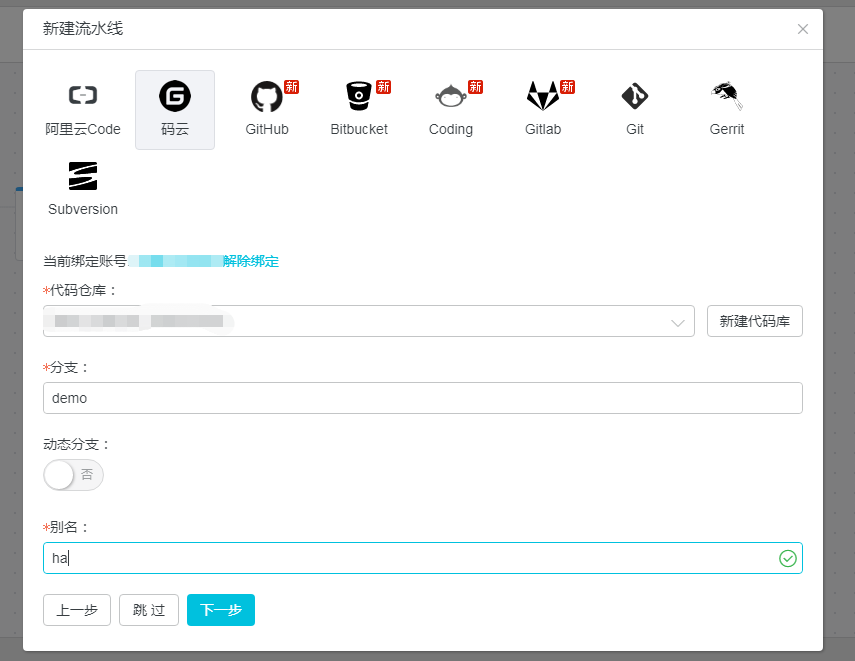This screenshot has width=855, height=661.
Task: Click into the 别名 input field
Action: (x=423, y=558)
